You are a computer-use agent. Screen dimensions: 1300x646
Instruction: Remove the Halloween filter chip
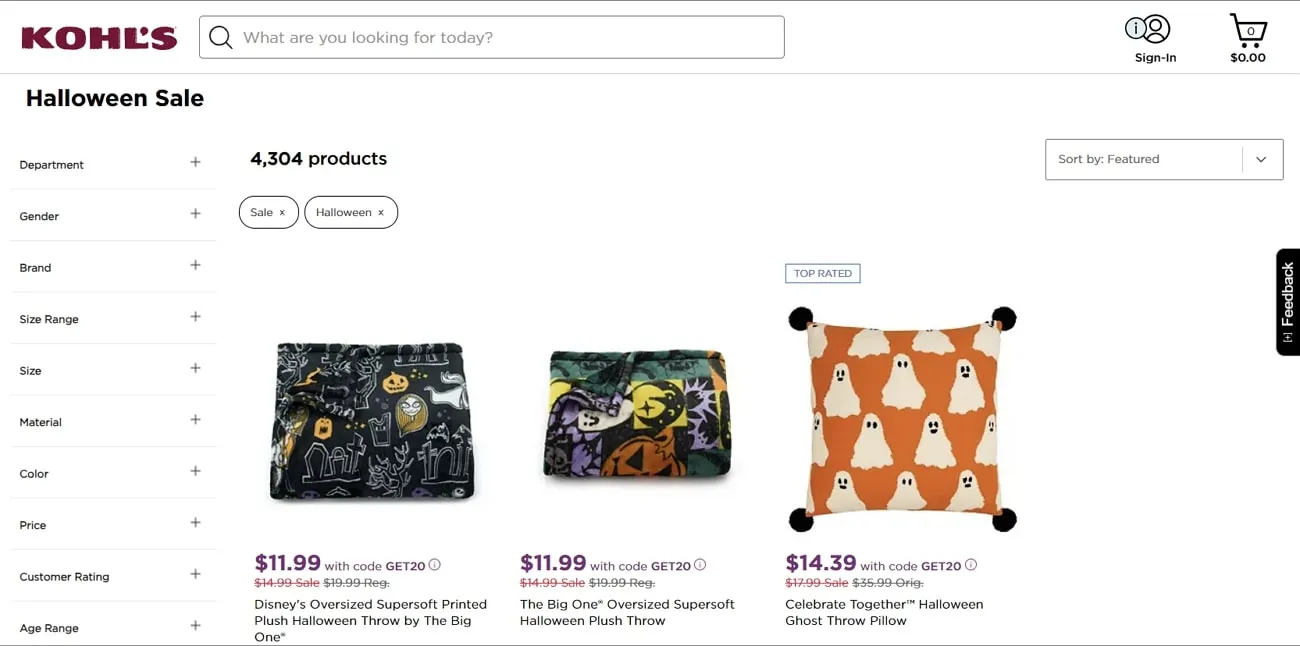pyautogui.click(x=381, y=213)
